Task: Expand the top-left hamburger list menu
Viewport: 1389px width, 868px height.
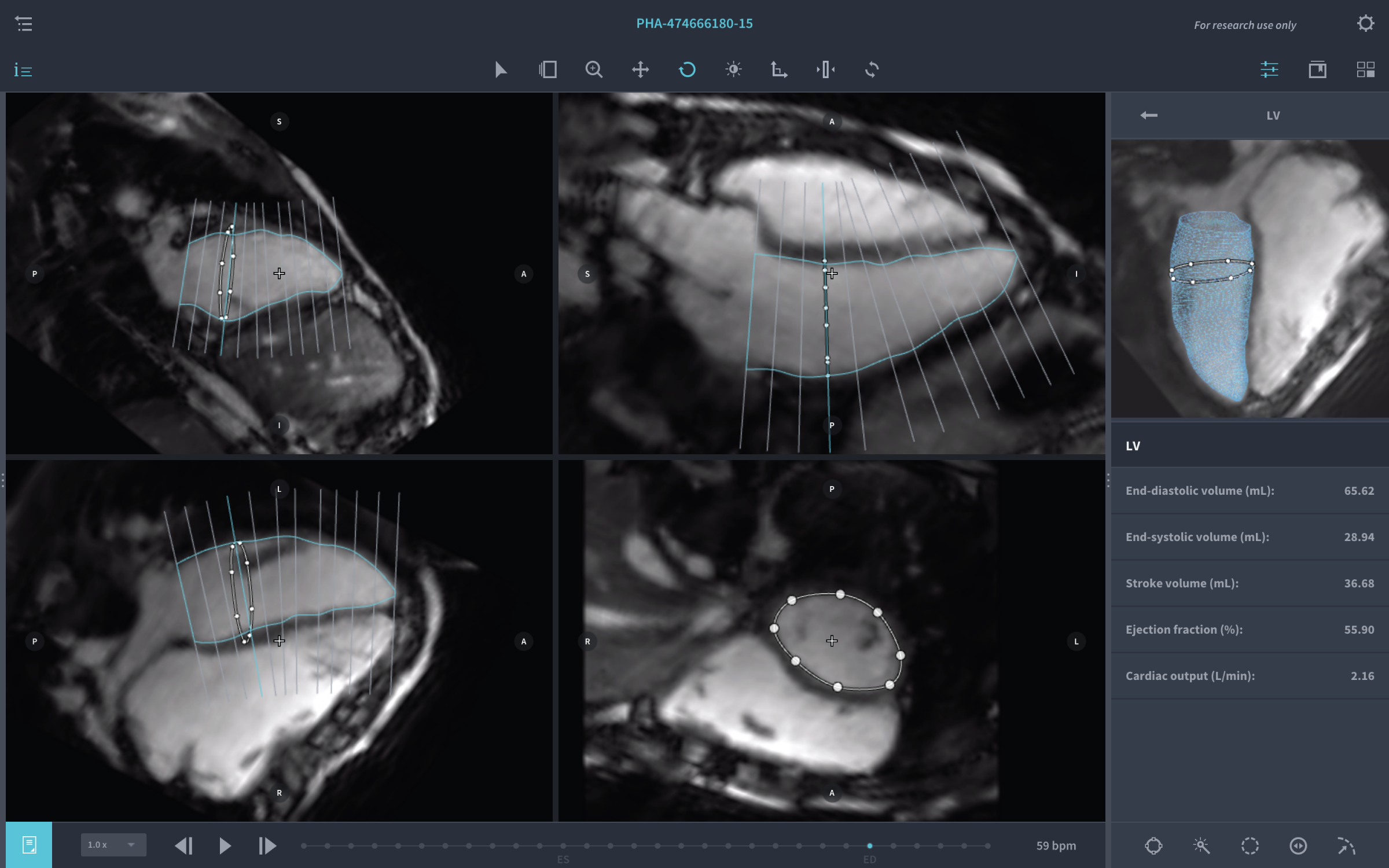Action: click(x=24, y=24)
